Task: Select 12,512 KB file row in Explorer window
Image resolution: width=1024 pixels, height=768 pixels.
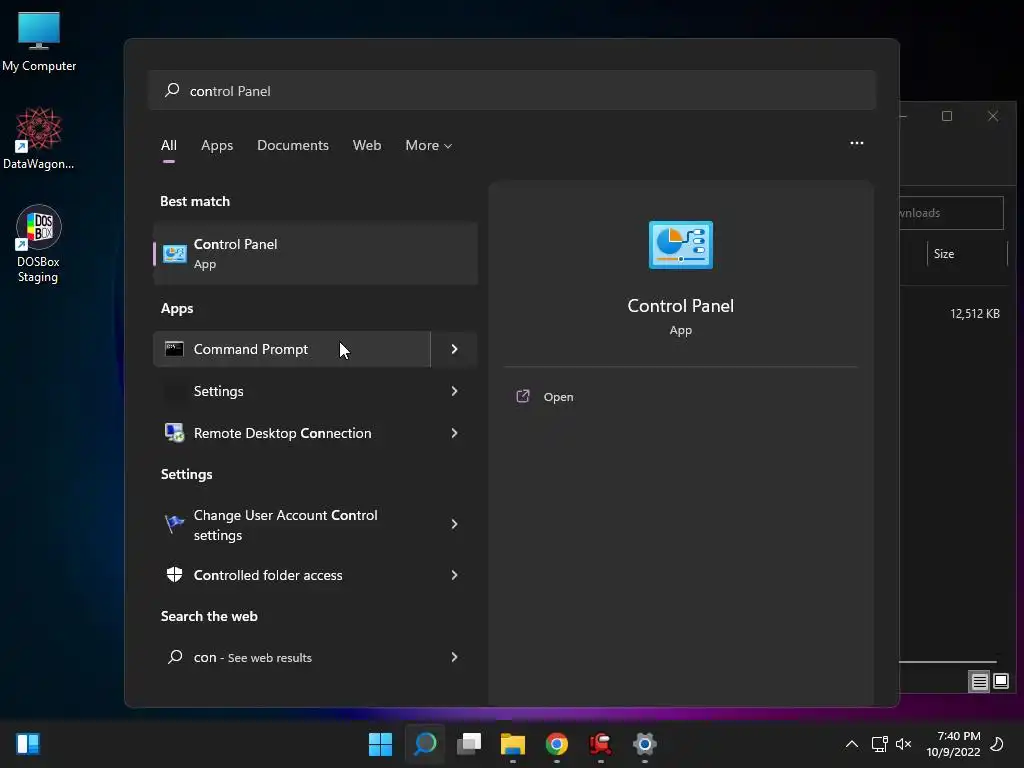Action: click(957, 313)
